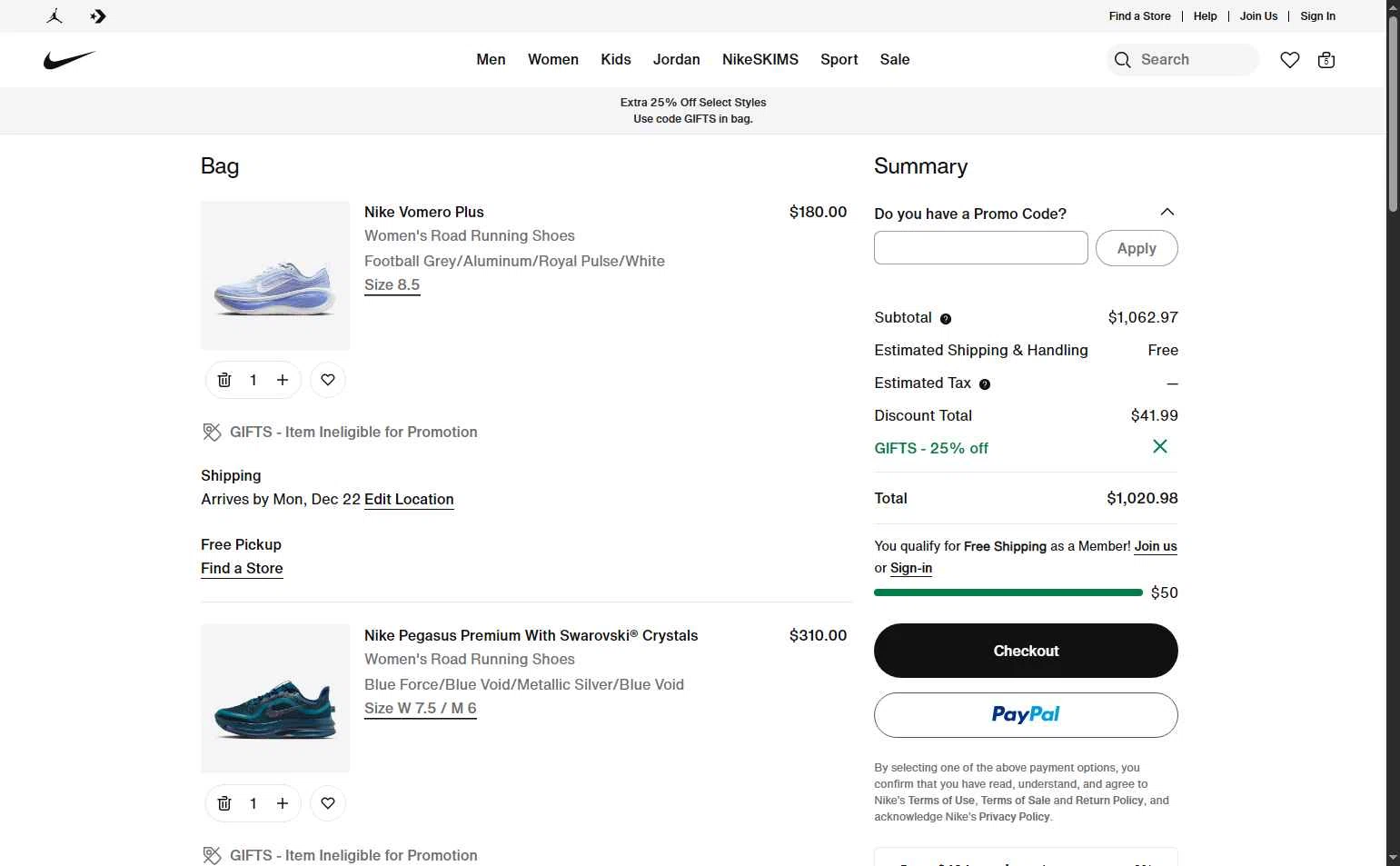This screenshot has height=866, width=1400.
Task: Remove Pegasus Premium Swarovski with trash icon
Action: pos(224,803)
